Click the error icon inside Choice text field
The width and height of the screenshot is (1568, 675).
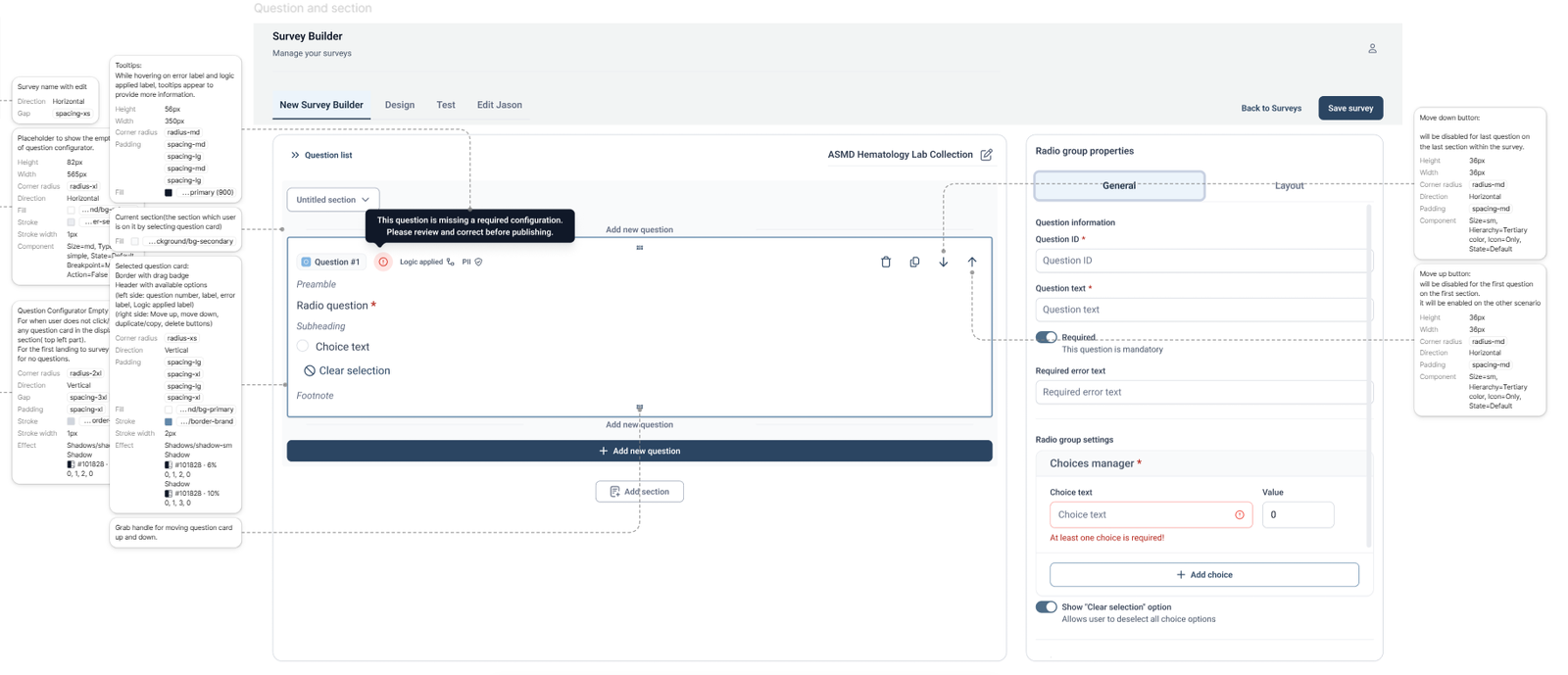click(x=1240, y=514)
